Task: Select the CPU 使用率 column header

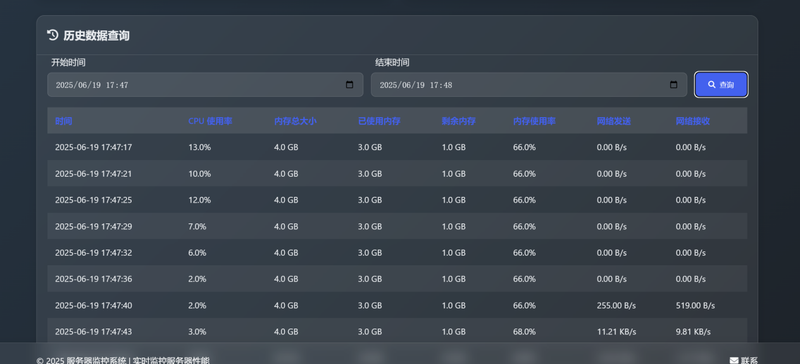Action: [x=210, y=121]
